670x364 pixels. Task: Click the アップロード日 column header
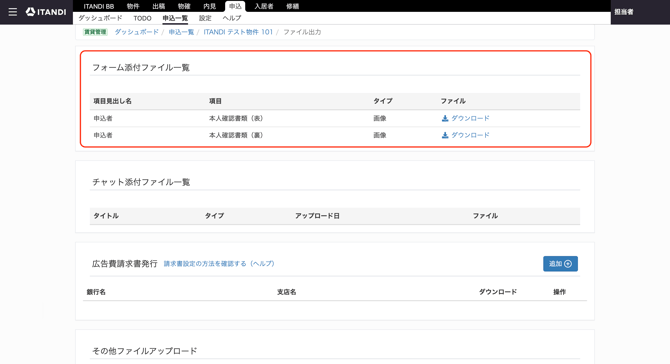pos(317,216)
